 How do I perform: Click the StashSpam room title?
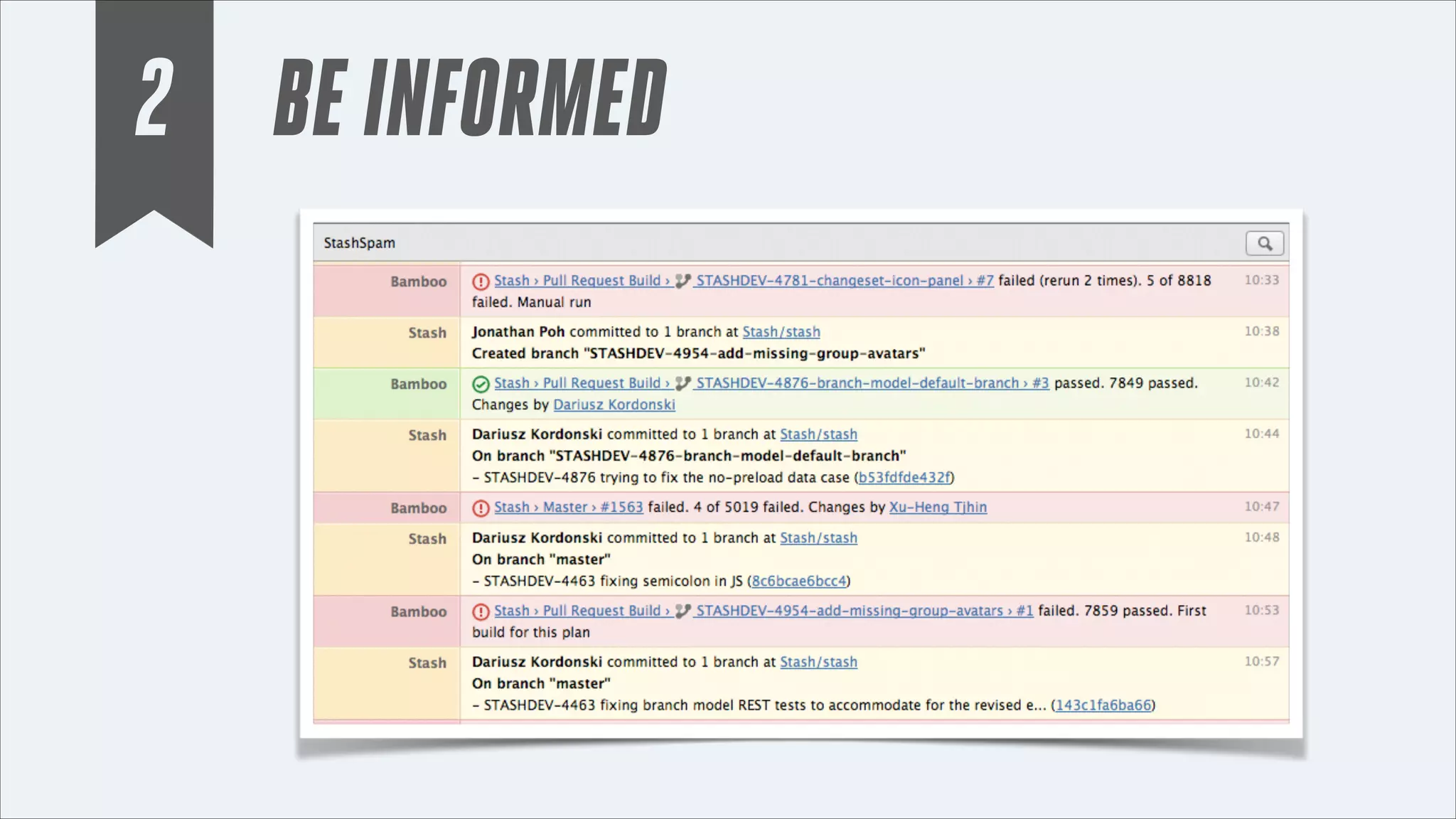click(359, 243)
